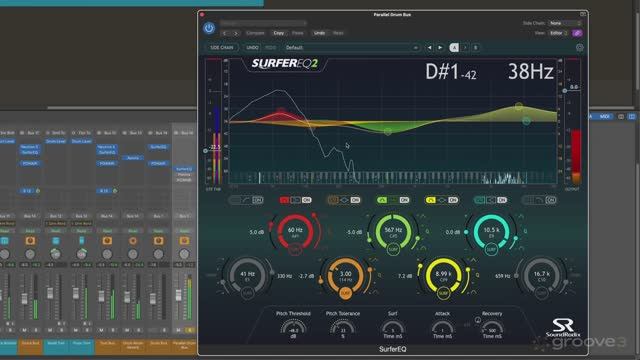Click the low-pass slope shape icon
The width and height of the screenshot is (640, 360).
click(540, 200)
